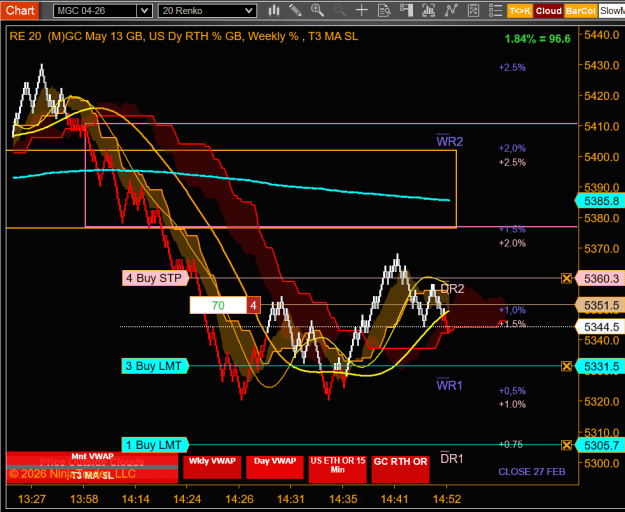The width and height of the screenshot is (625, 512).
Task: Click the T3 MA SL button
Action: click(x=92, y=476)
